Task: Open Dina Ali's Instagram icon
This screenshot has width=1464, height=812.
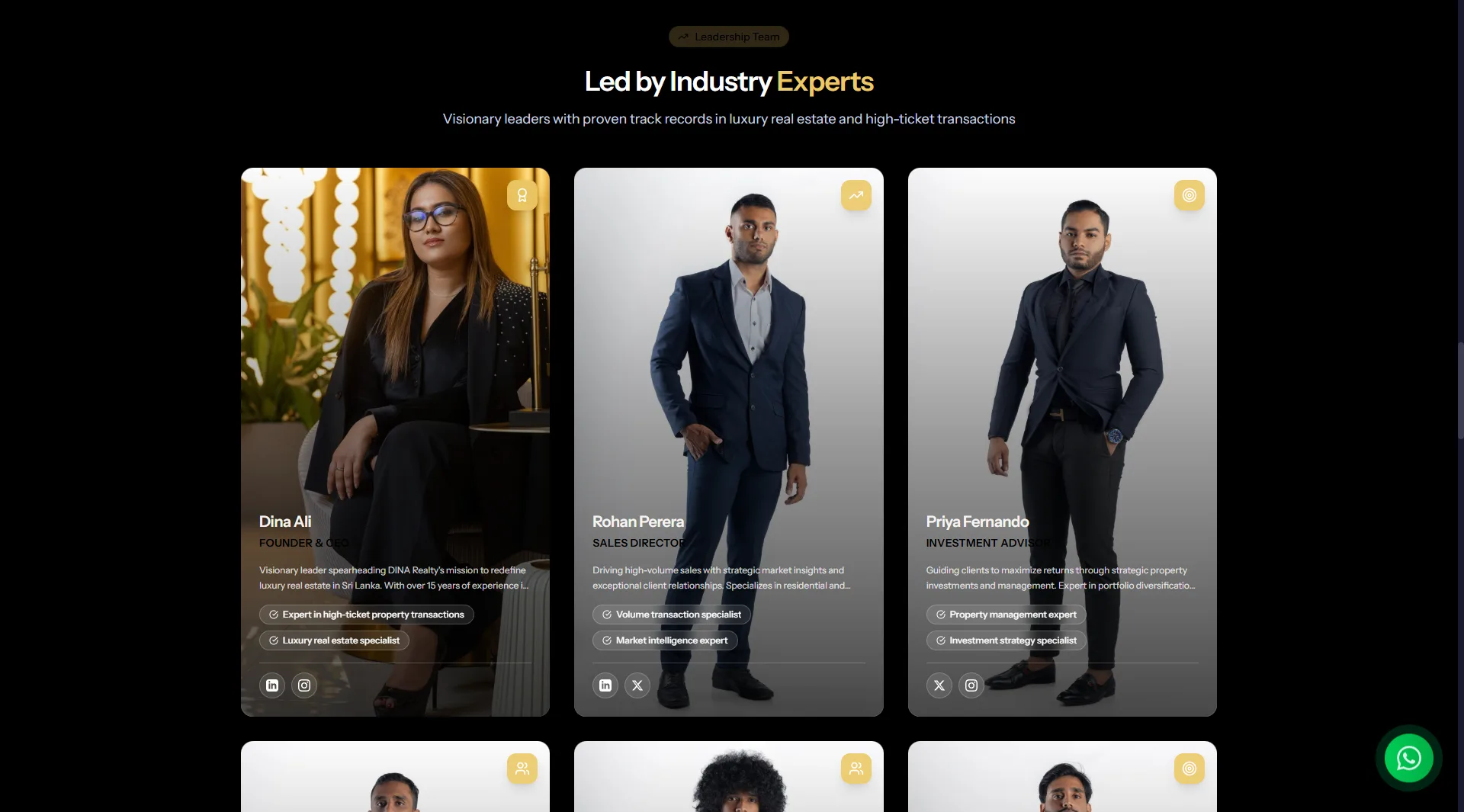Action: (x=304, y=685)
